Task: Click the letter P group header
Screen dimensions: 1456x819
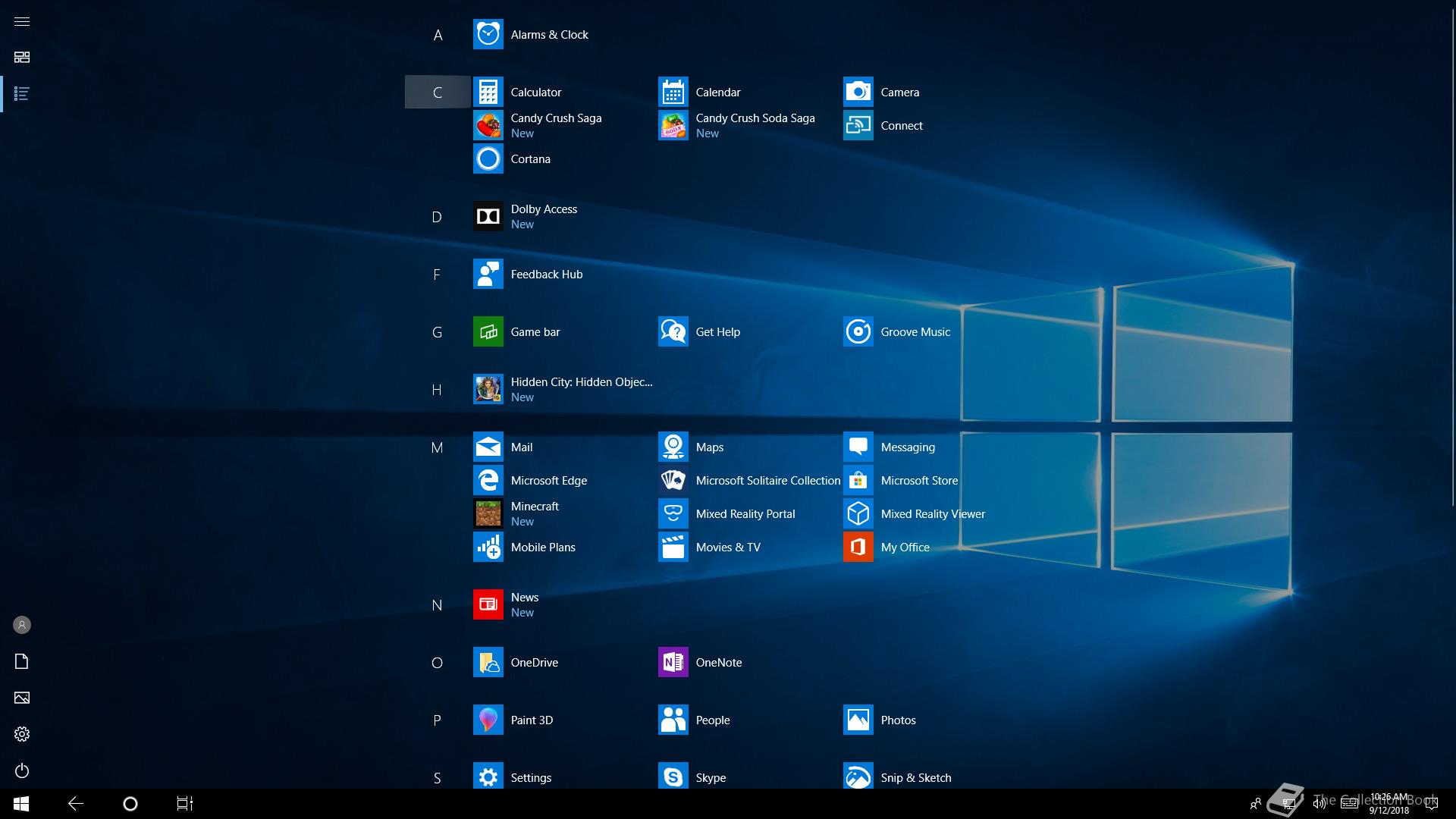Action: click(438, 720)
